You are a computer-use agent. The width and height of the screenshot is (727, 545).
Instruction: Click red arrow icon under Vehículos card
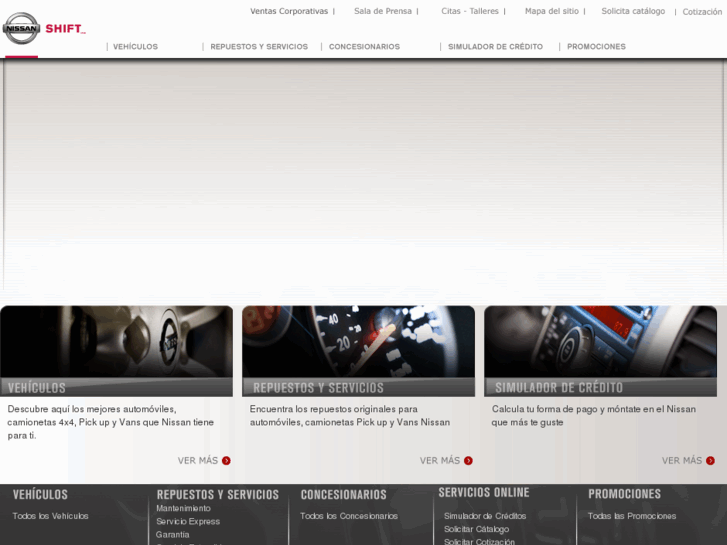coord(226,461)
